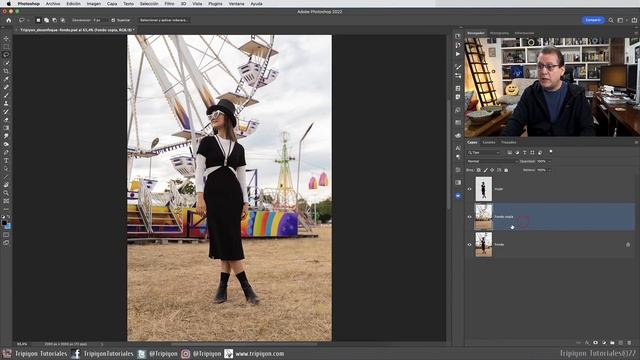Choose Intersect with selection mode
The height and width of the screenshot is (360, 640).
tap(63, 20)
